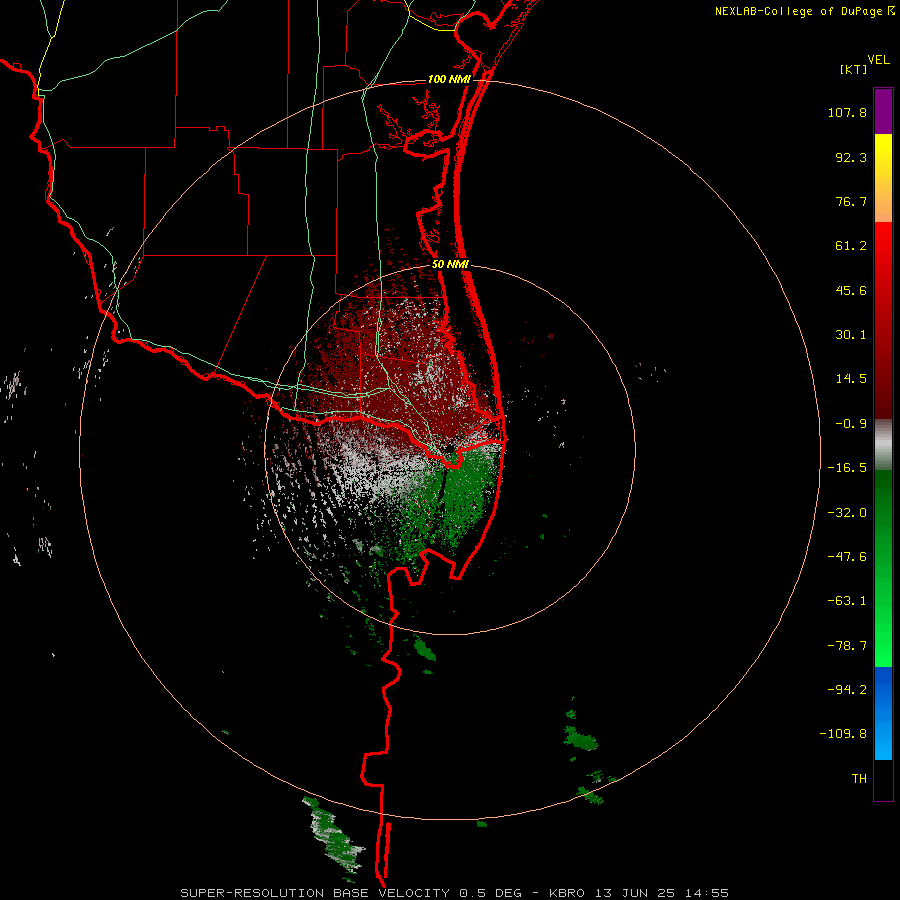Click the KBRO radar site at ring center
Screen dimensions: 900x900
click(449, 449)
